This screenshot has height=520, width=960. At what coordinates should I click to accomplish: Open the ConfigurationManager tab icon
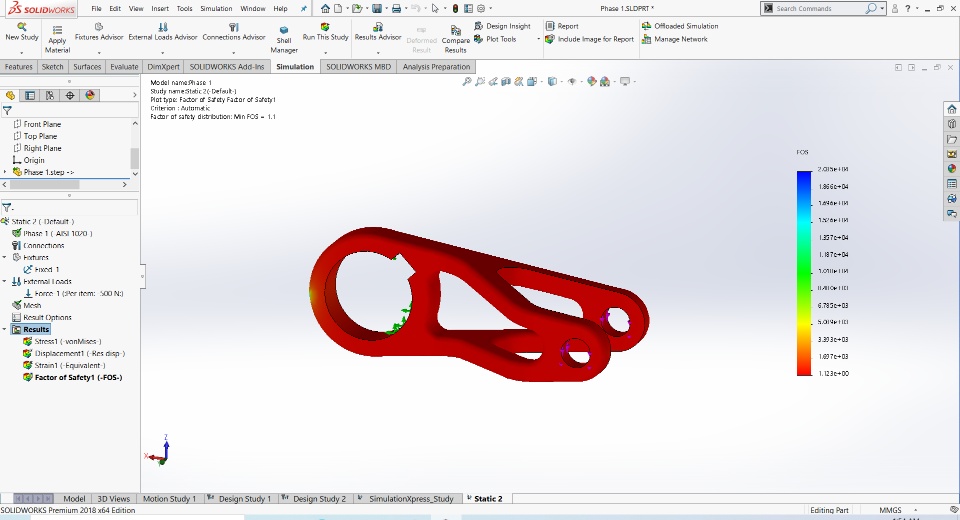[x=50, y=95]
